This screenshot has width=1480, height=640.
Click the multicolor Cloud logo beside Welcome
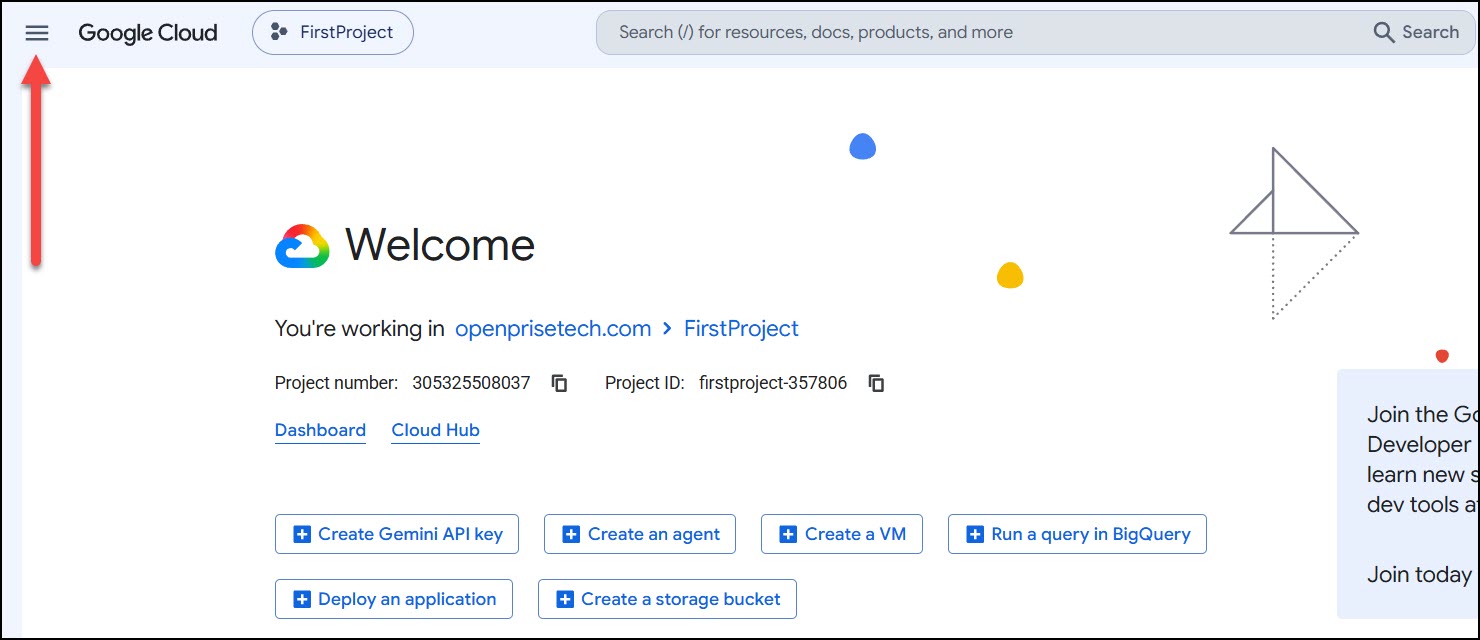pos(302,246)
